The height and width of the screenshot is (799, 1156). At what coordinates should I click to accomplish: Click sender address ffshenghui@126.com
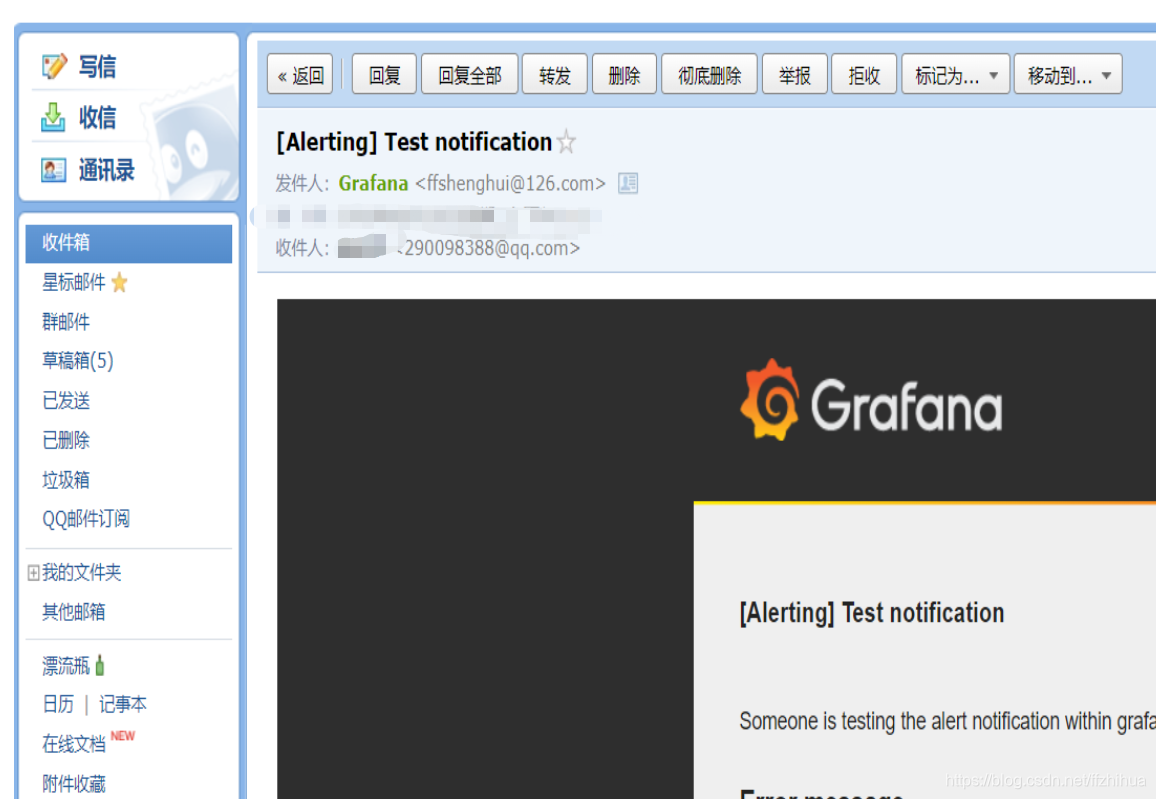(x=510, y=183)
